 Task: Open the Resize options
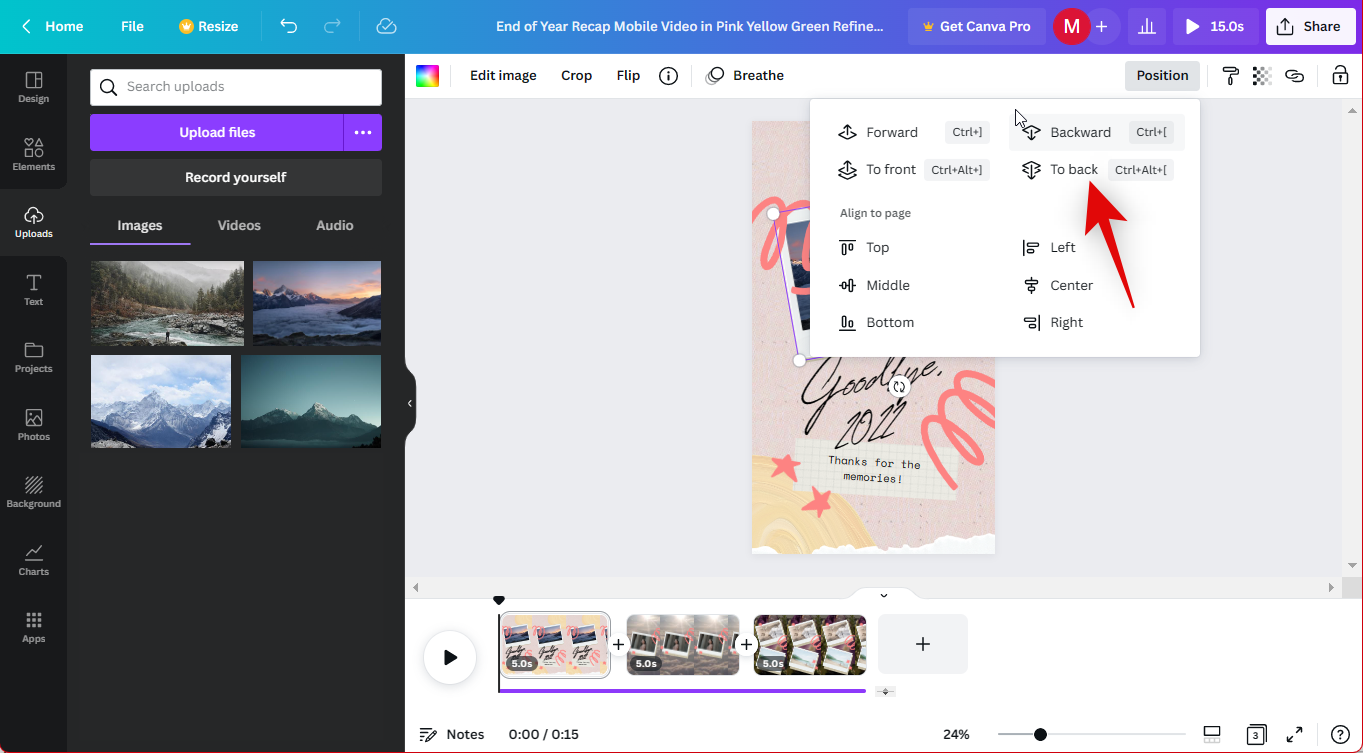(x=209, y=26)
